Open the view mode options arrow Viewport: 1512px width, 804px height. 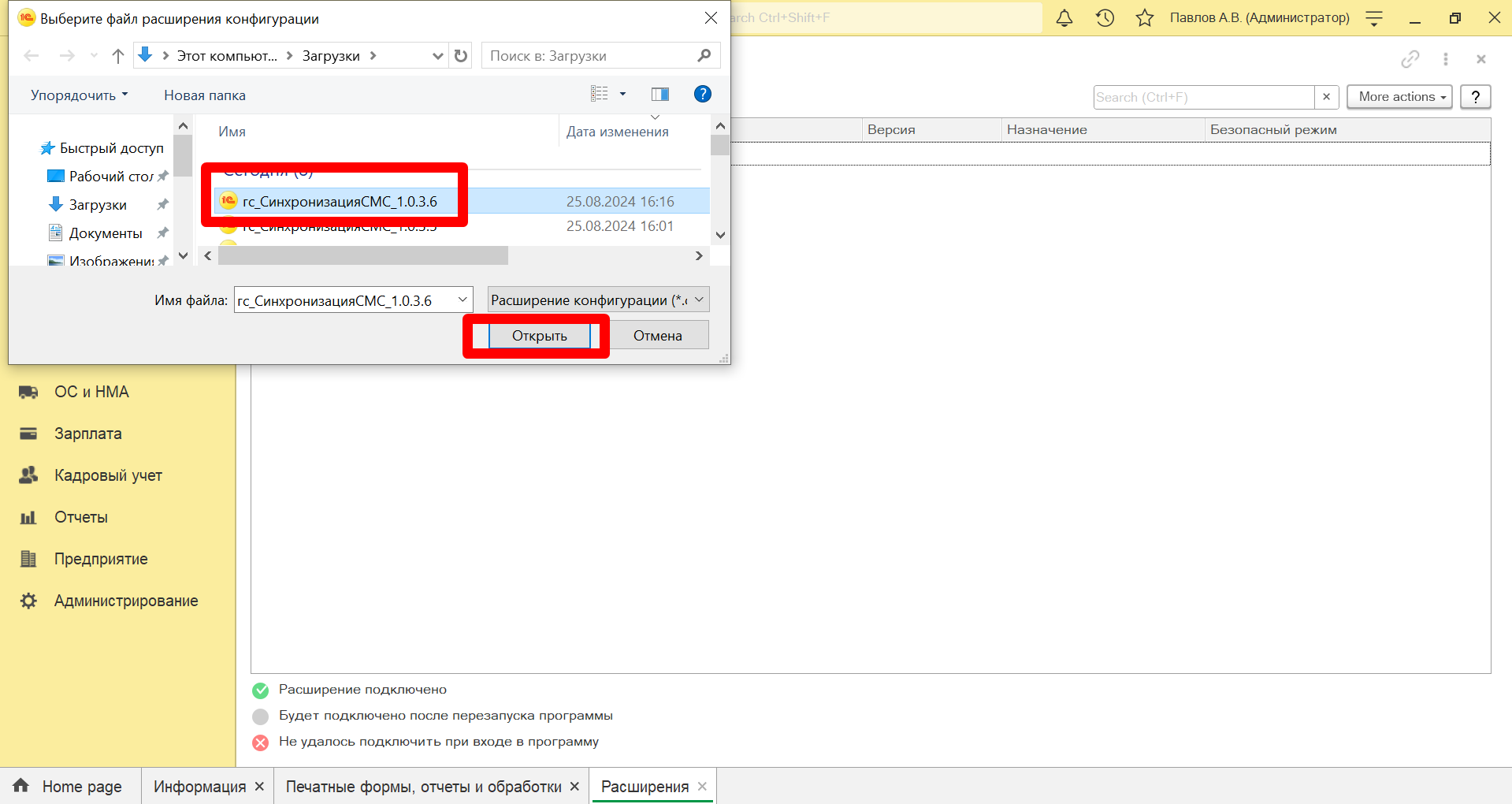622,95
